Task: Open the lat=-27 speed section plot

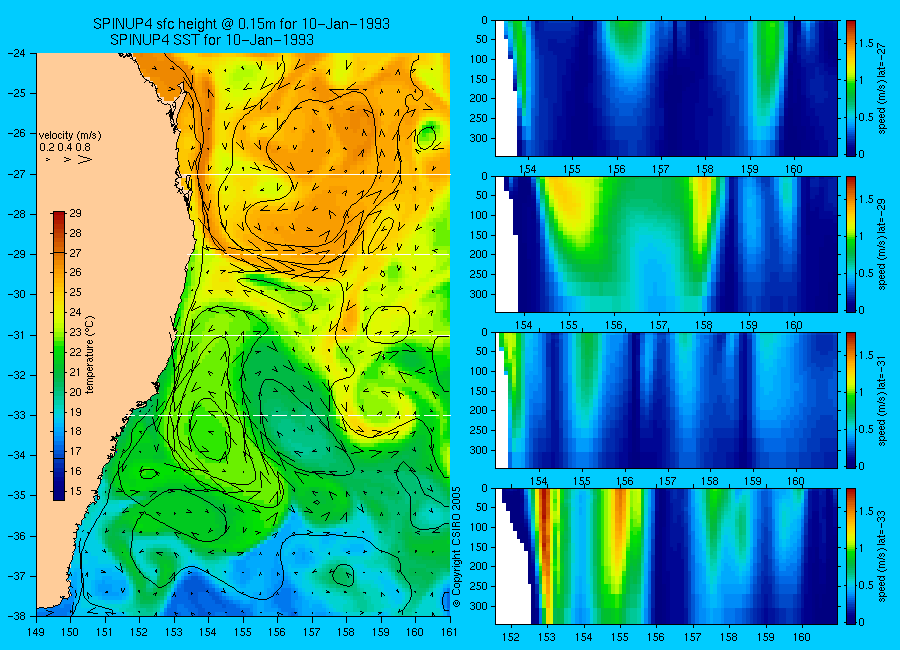Action: click(x=666, y=88)
